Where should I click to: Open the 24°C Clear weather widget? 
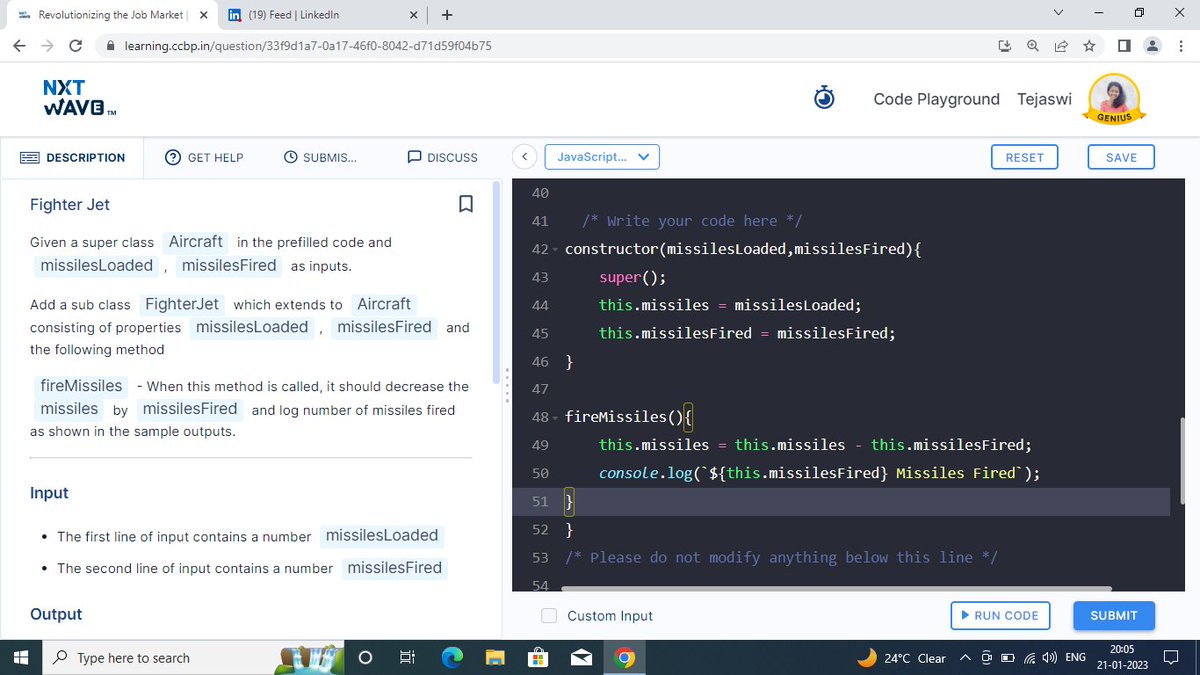point(902,657)
